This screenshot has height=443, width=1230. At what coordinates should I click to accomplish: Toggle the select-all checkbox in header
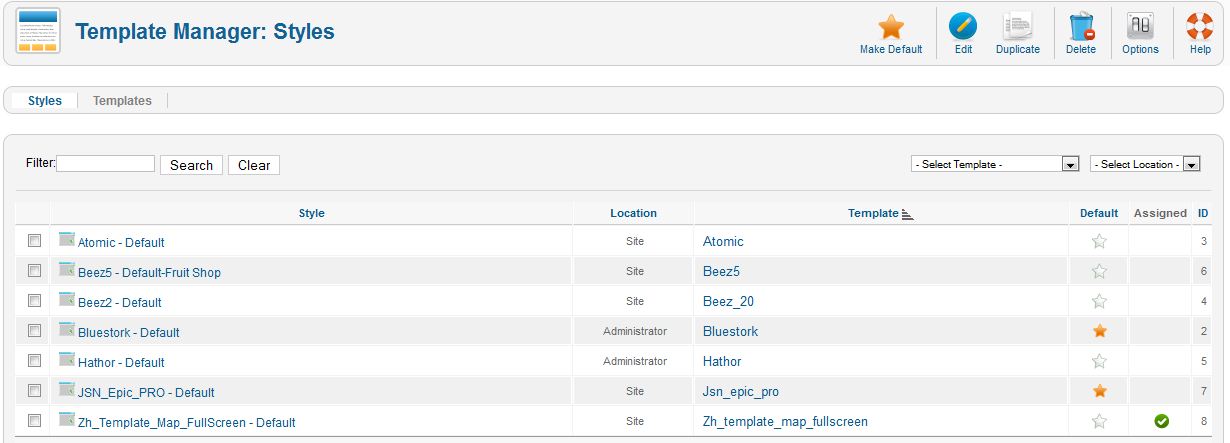[x=34, y=213]
